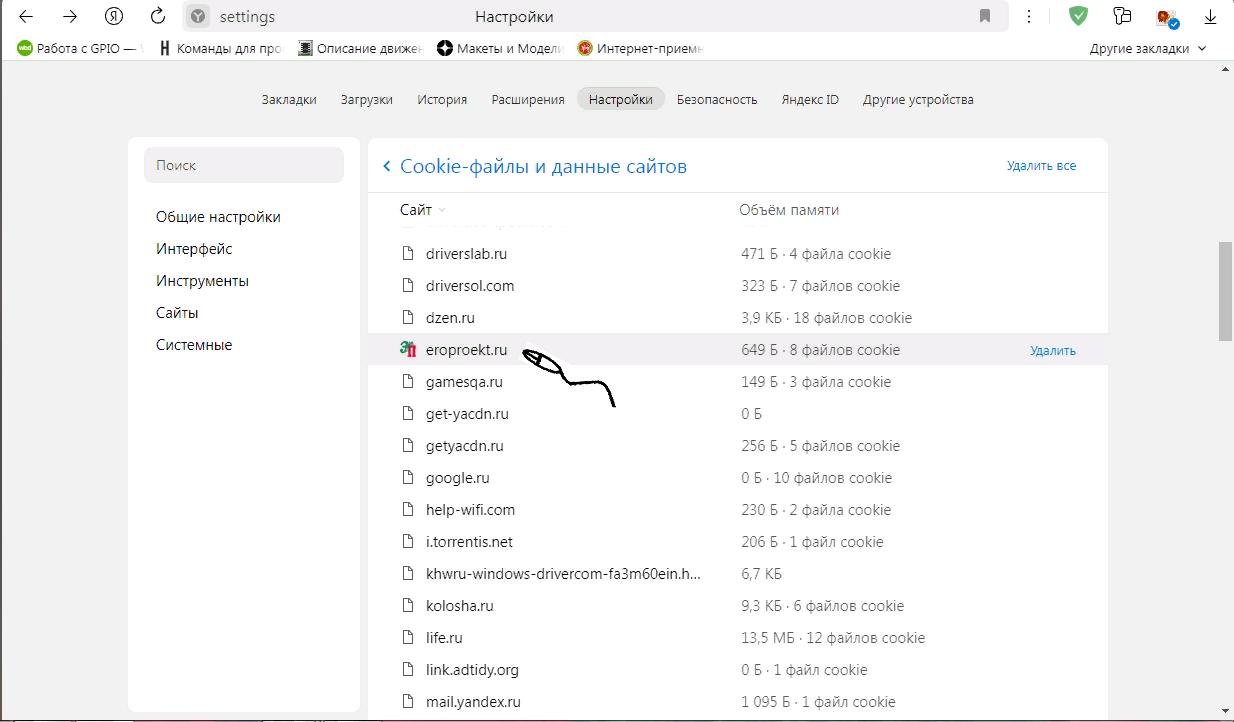The width and height of the screenshot is (1234, 722).
Task: Click the Объём памяти column header
Action: coord(789,210)
